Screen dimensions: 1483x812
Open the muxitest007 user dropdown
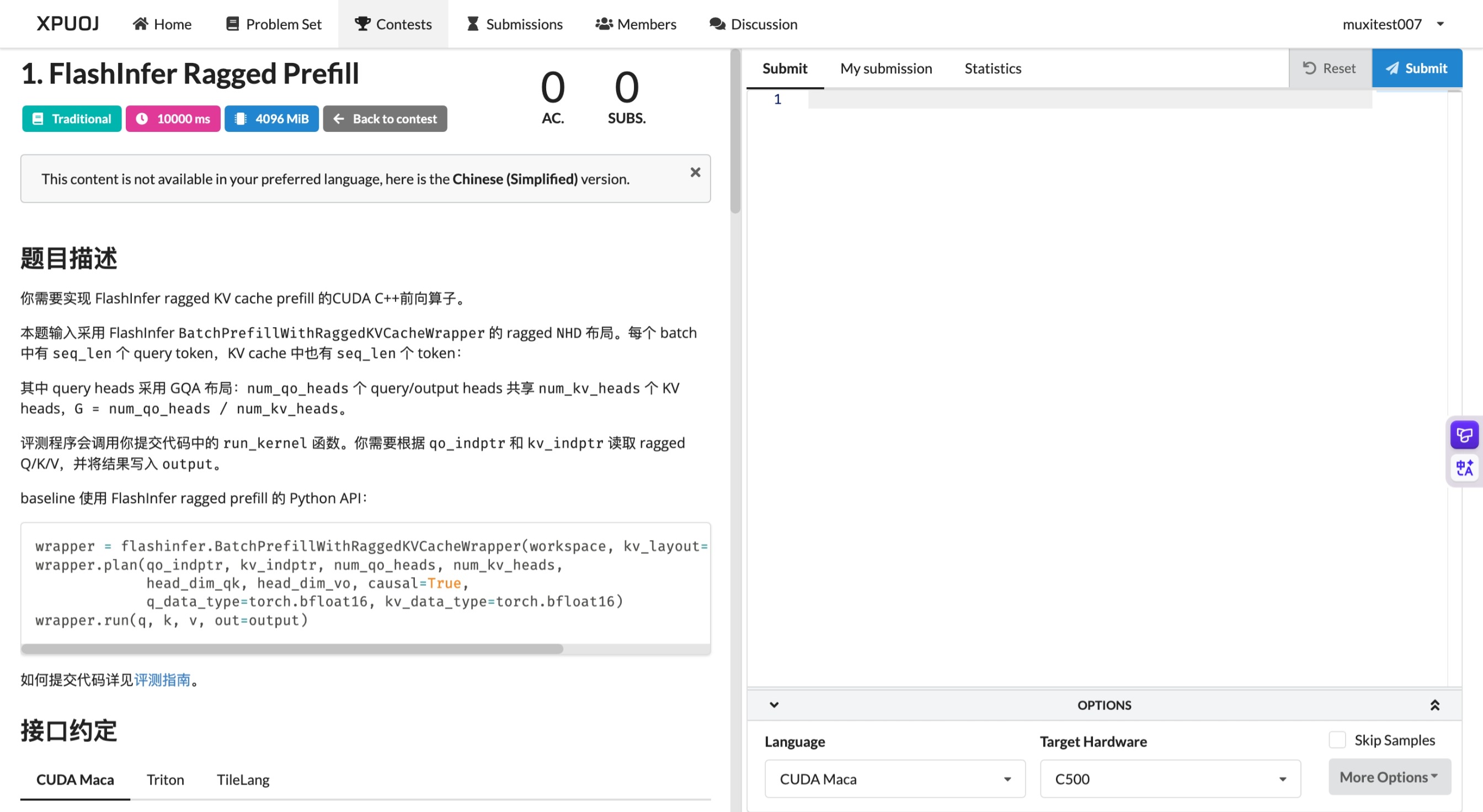coord(1393,24)
